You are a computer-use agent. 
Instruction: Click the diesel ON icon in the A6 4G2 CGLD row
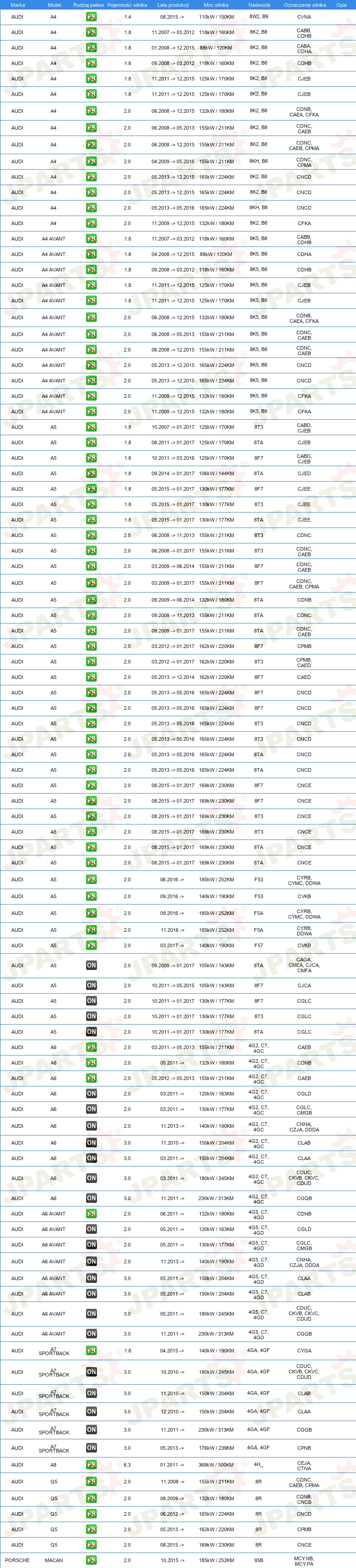(91, 1093)
